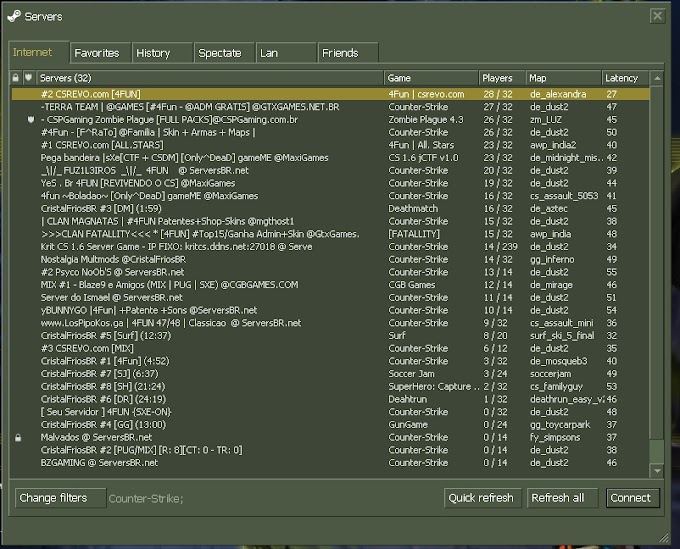The image size is (680, 549).
Task: Click the Change filters button
Action: coord(60,498)
